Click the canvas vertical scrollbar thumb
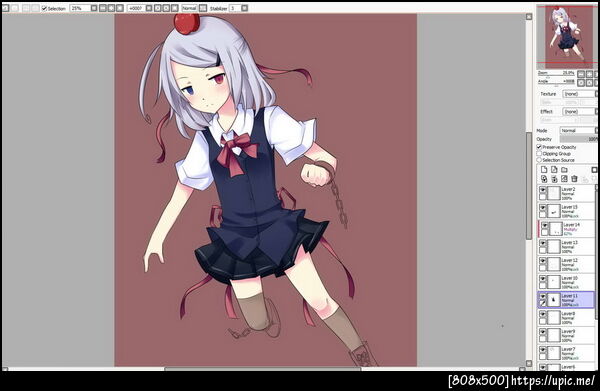600x391 pixels. (x=529, y=186)
